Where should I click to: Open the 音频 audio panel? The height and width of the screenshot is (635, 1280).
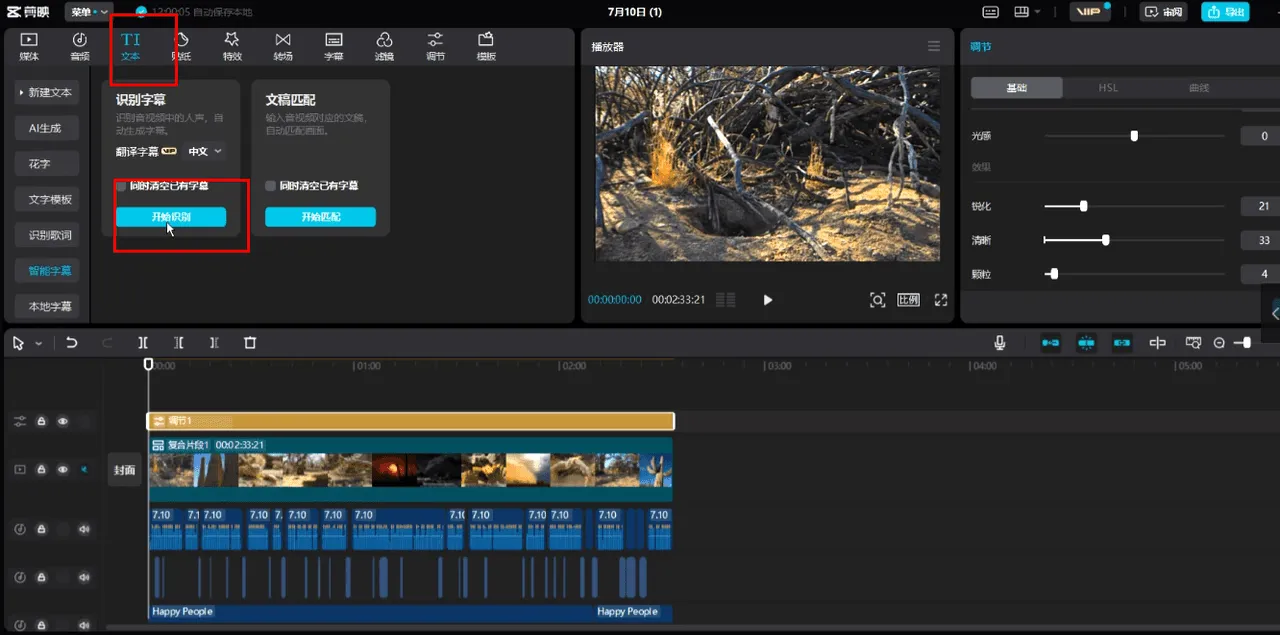pos(80,46)
